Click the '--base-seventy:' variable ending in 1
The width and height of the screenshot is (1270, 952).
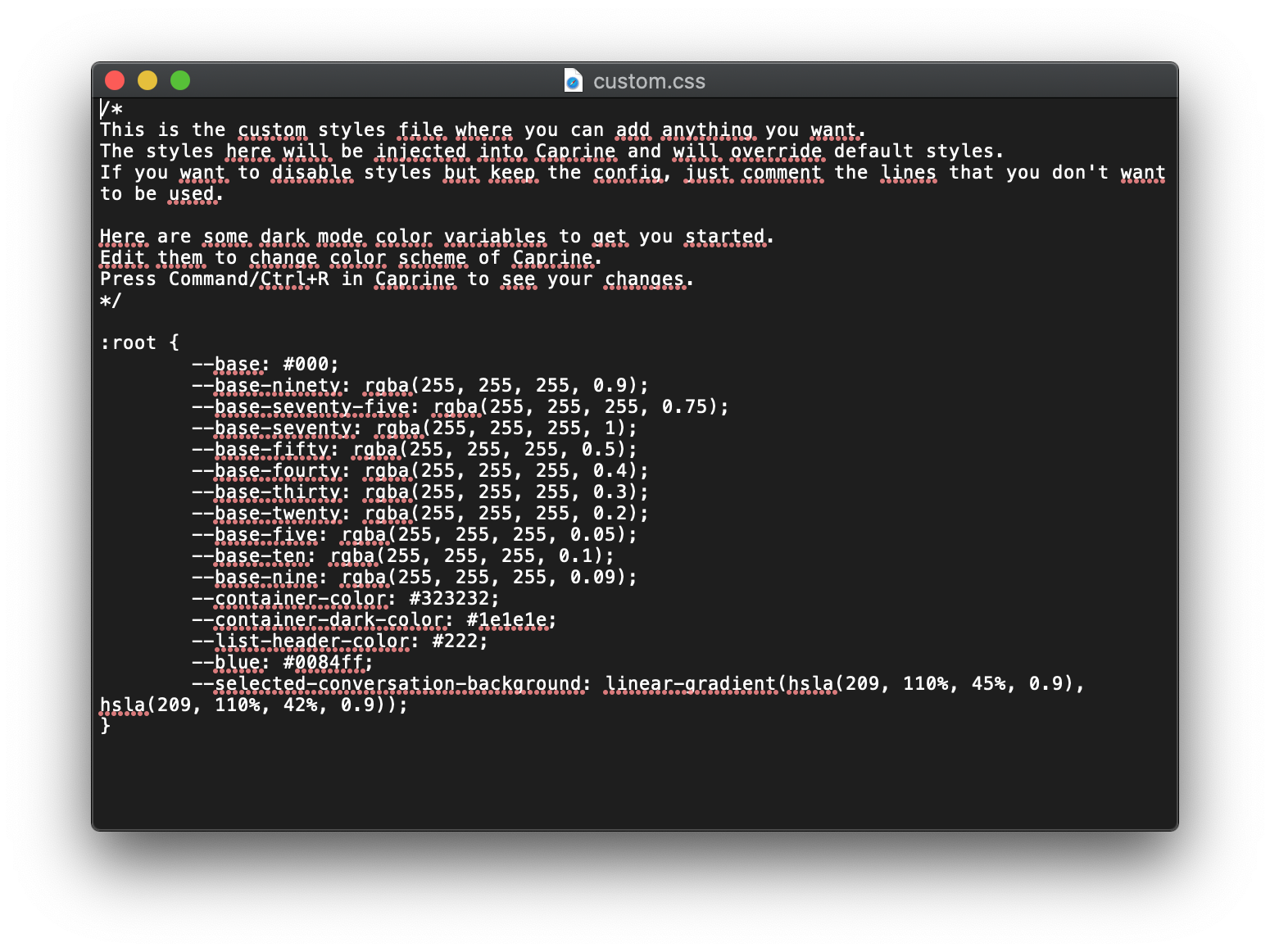point(414,428)
